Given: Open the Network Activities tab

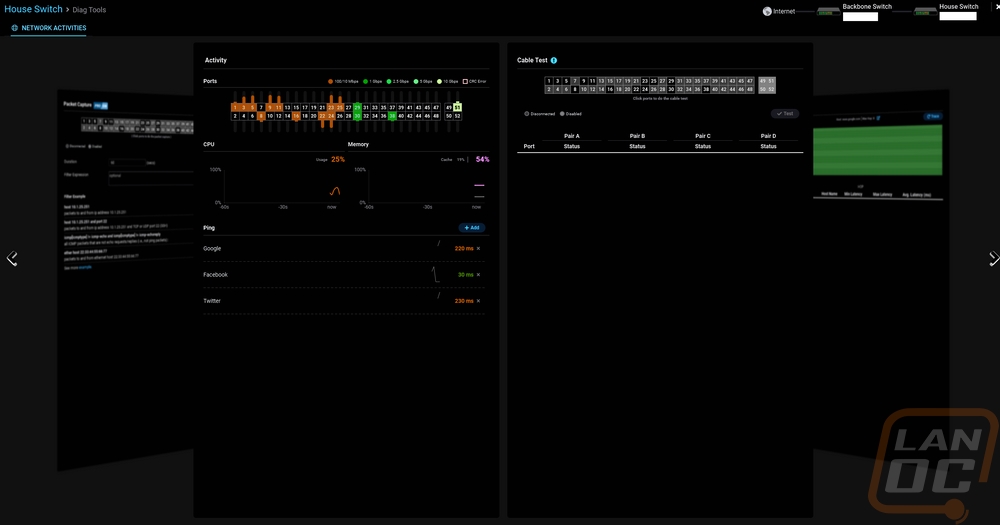Looking at the screenshot, I should point(48,29).
